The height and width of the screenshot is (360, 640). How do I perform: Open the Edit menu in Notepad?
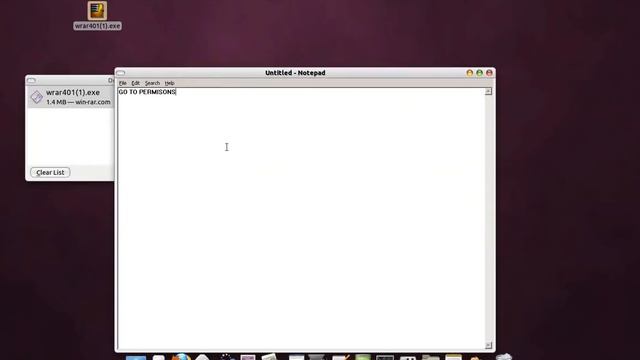click(136, 83)
